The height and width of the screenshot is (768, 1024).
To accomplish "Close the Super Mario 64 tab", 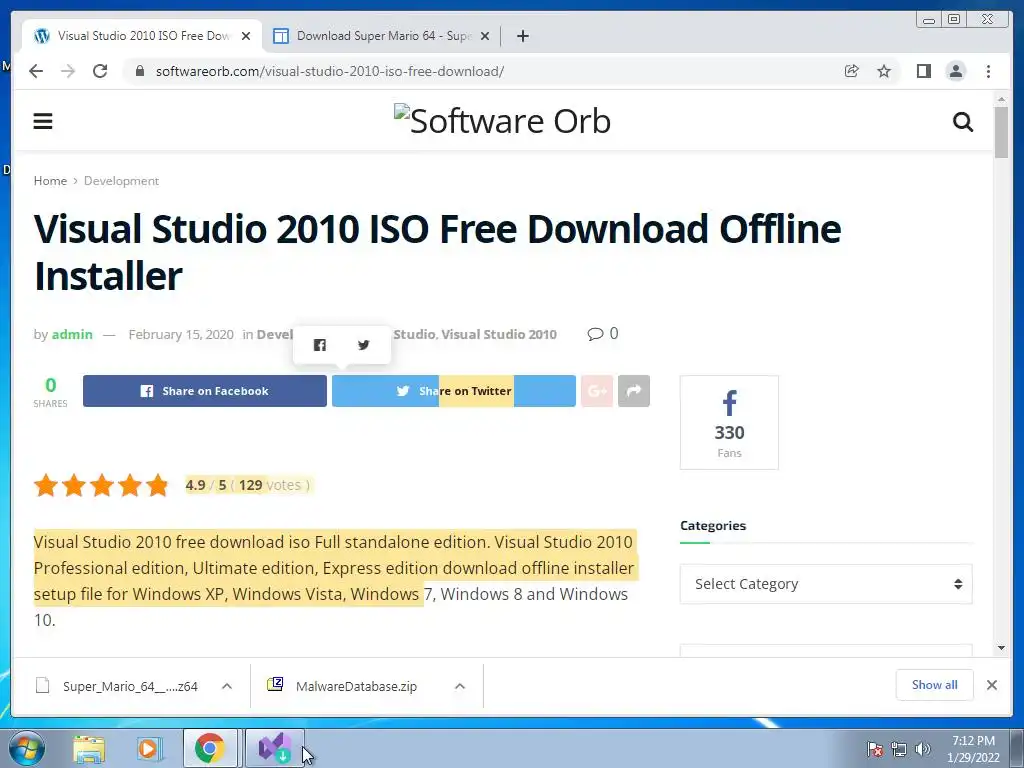I will (485, 36).
